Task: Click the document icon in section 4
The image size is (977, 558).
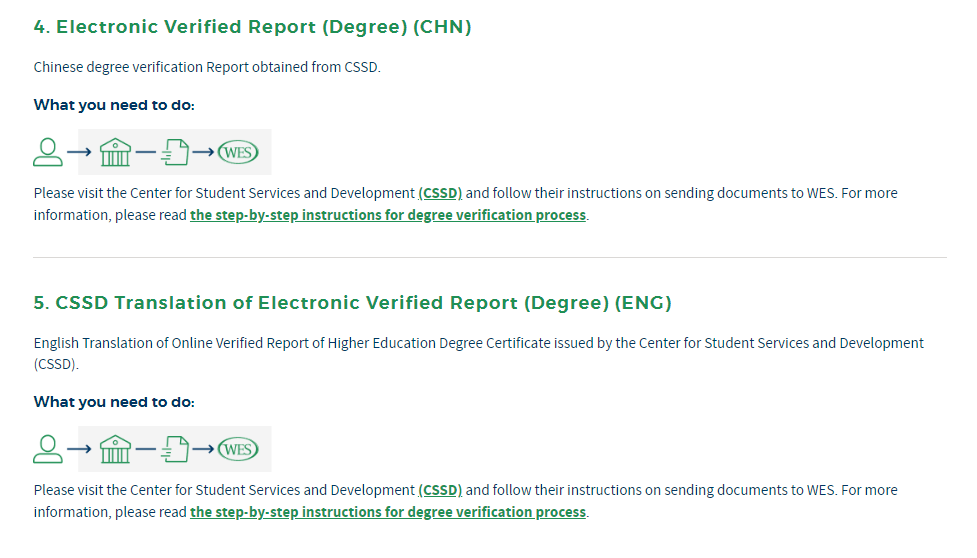Action: click(175, 152)
